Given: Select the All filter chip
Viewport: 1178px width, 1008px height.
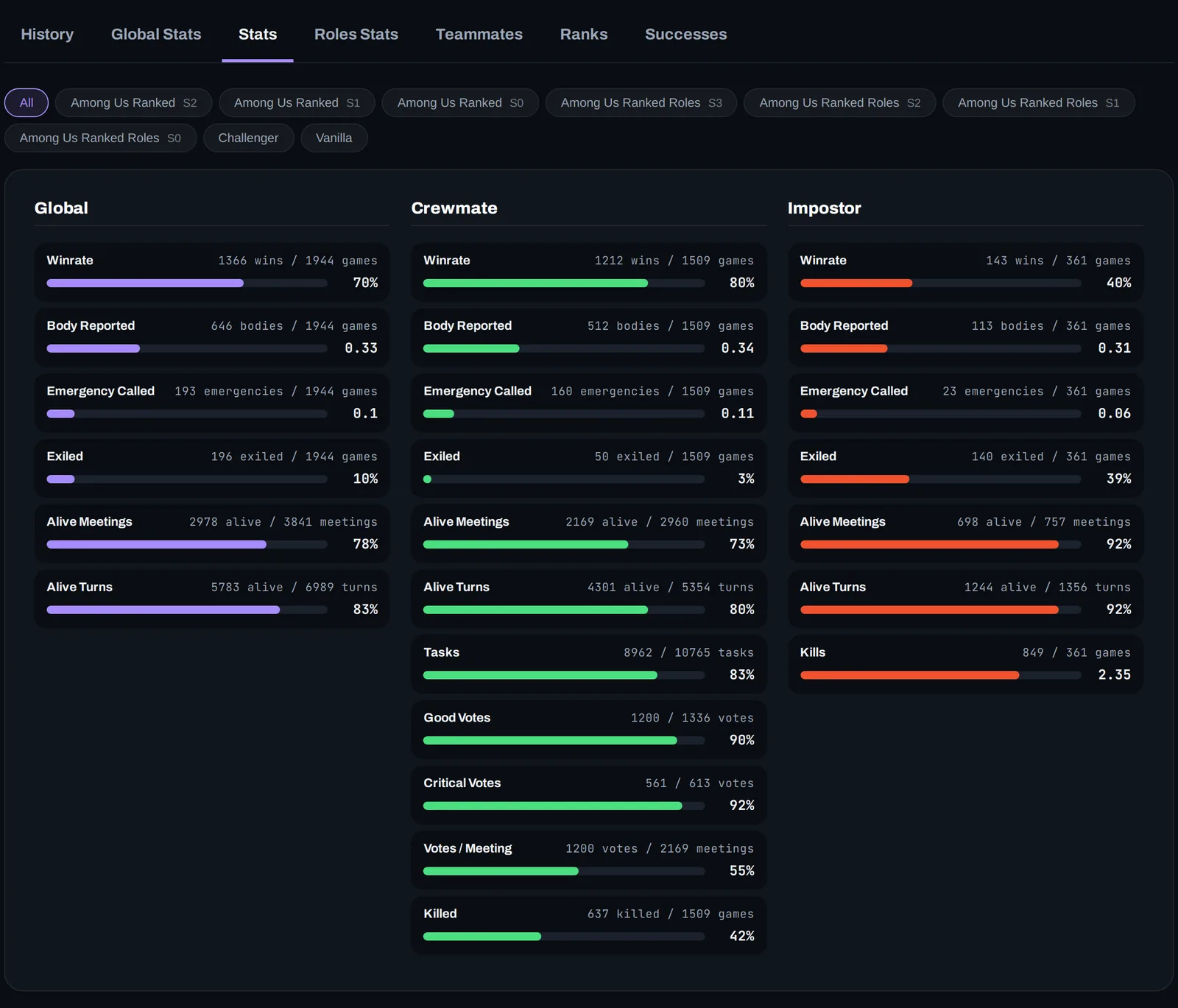Looking at the screenshot, I should point(27,103).
